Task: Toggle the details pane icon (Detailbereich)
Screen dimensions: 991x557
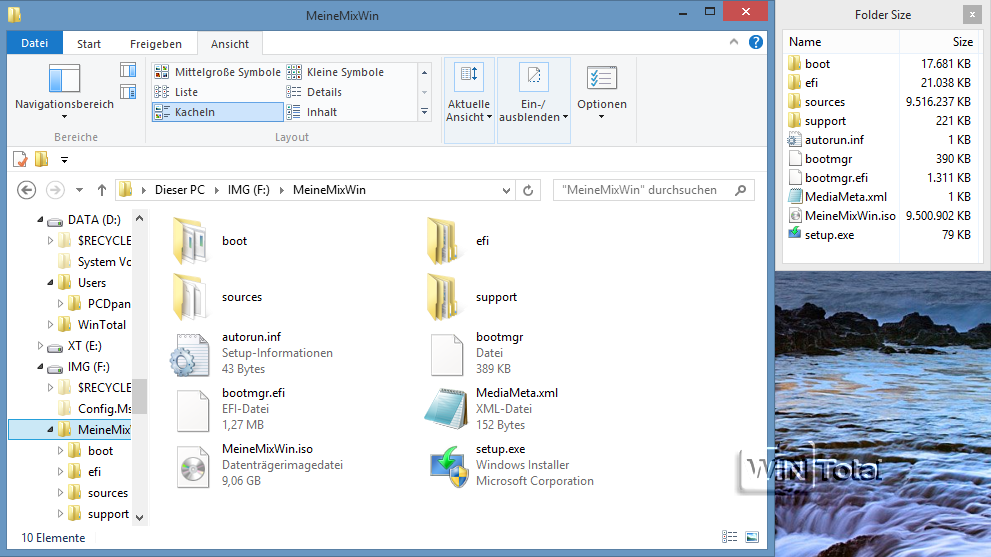Action: coord(128,92)
